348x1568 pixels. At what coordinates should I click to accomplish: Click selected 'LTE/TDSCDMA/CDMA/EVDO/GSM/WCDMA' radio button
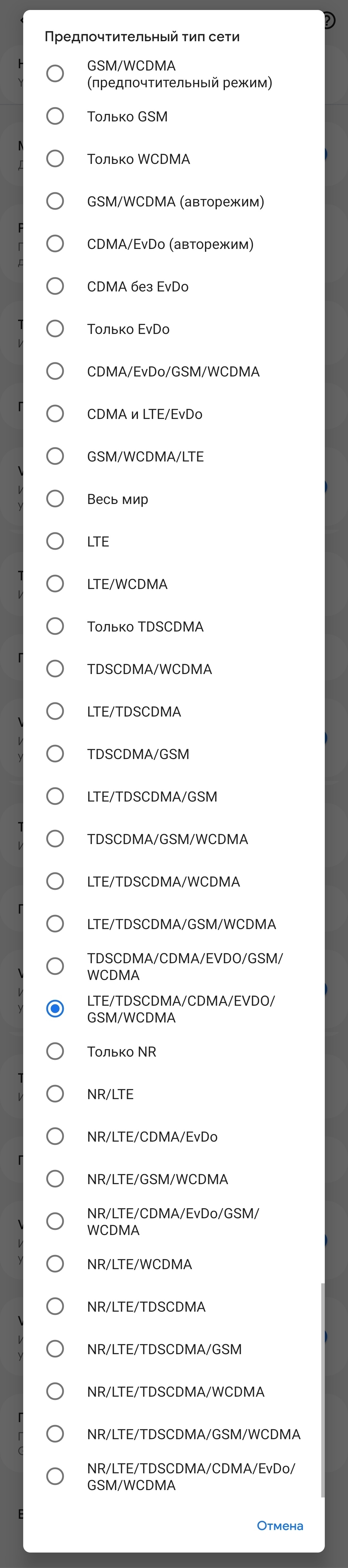click(55, 1009)
